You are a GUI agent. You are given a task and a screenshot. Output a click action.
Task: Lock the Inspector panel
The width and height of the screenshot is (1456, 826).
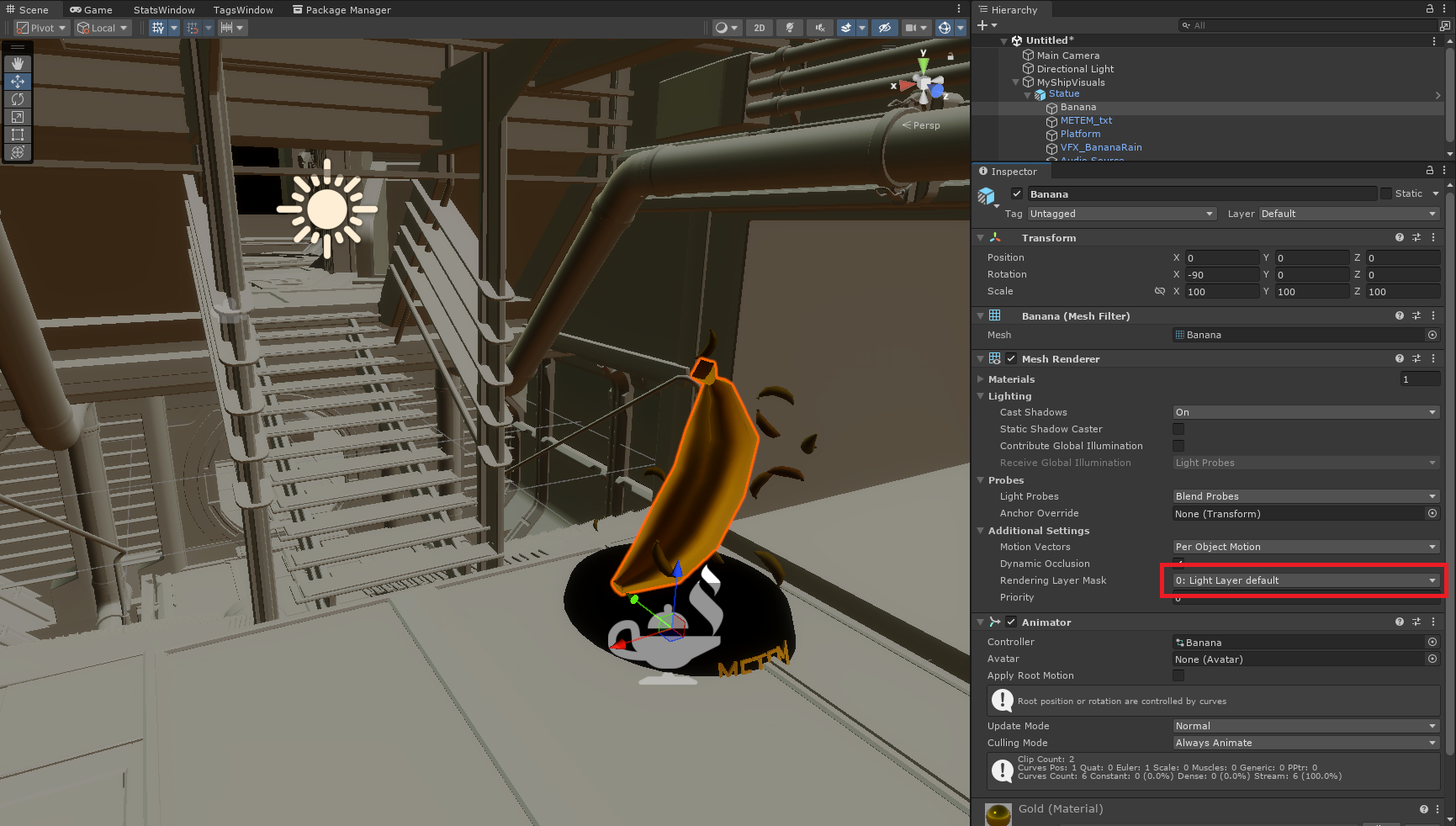pyautogui.click(x=1429, y=171)
